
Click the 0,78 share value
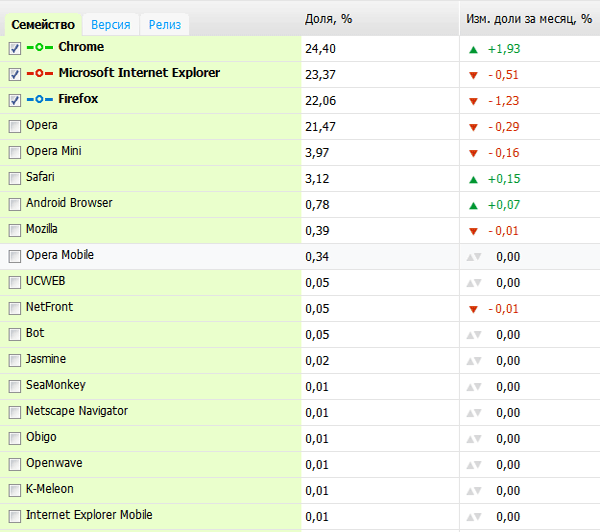[317, 205]
